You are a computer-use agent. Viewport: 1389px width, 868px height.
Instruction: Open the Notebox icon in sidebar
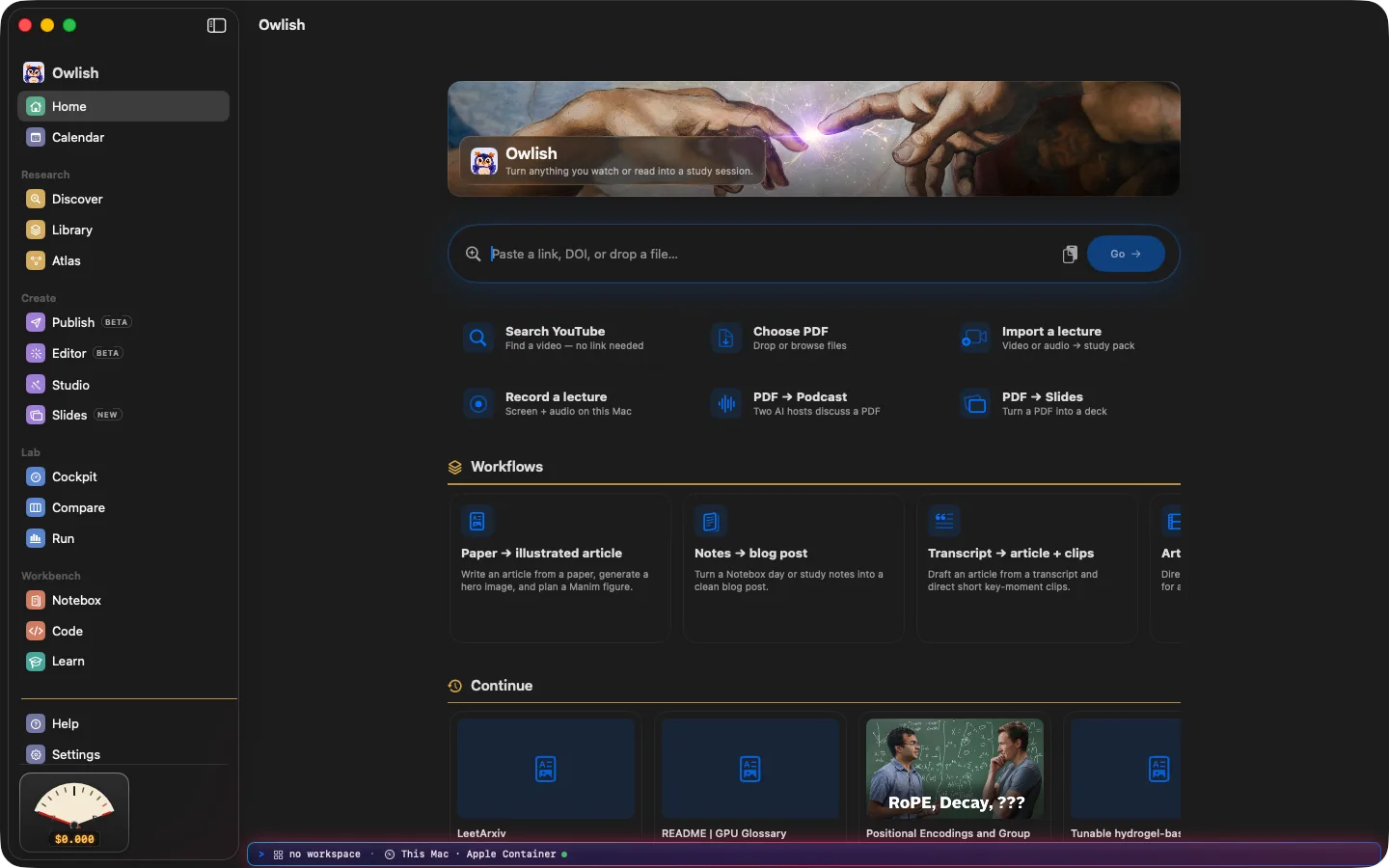pos(36,600)
